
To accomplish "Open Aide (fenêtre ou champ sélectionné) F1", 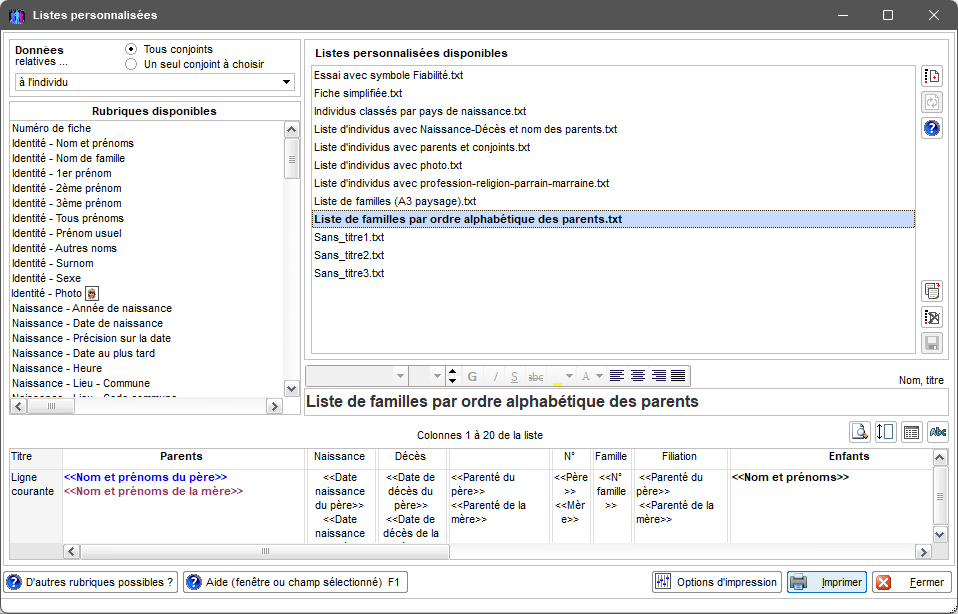I will 295,582.
